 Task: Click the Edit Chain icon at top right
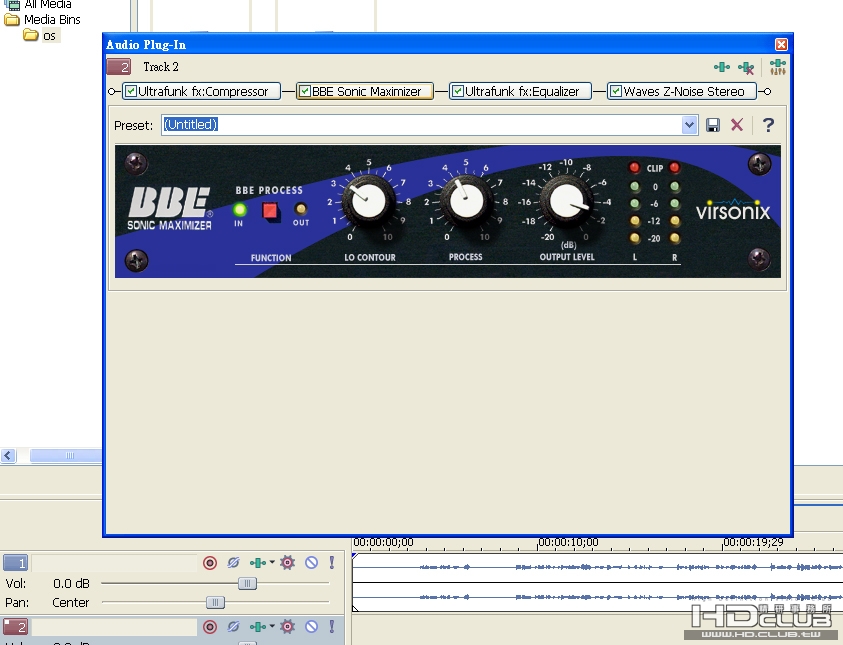tap(777, 67)
